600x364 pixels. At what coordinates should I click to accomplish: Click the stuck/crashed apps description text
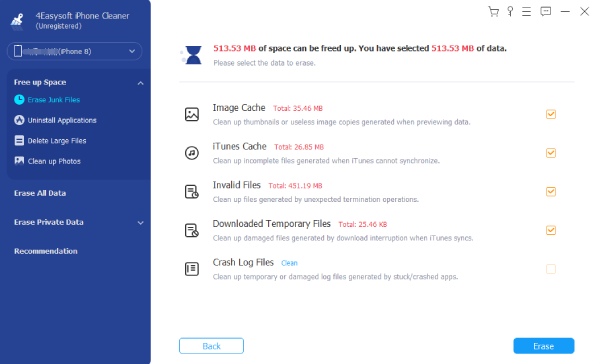point(335,277)
